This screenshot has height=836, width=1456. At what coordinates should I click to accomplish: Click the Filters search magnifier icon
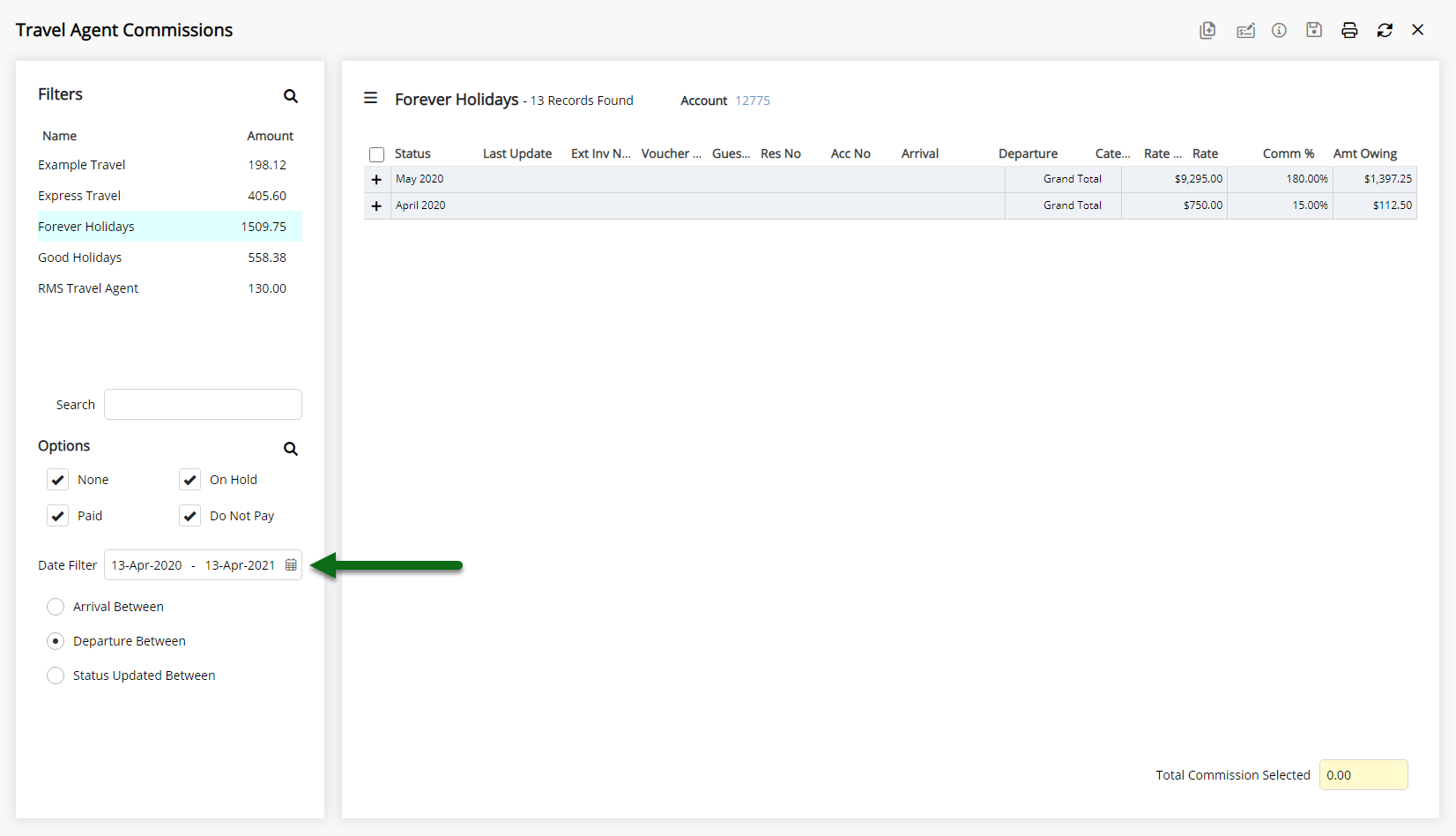click(x=291, y=96)
